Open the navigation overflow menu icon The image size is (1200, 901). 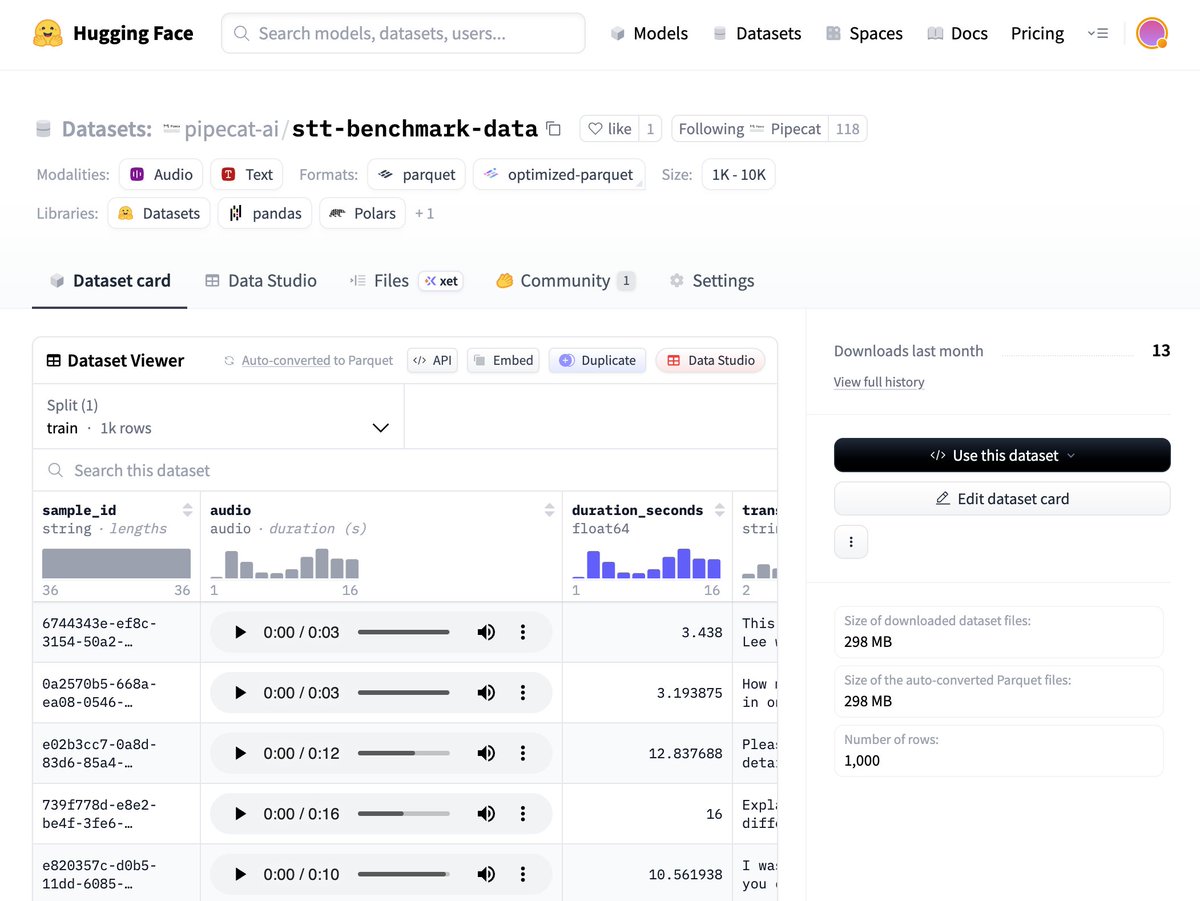(x=1098, y=33)
